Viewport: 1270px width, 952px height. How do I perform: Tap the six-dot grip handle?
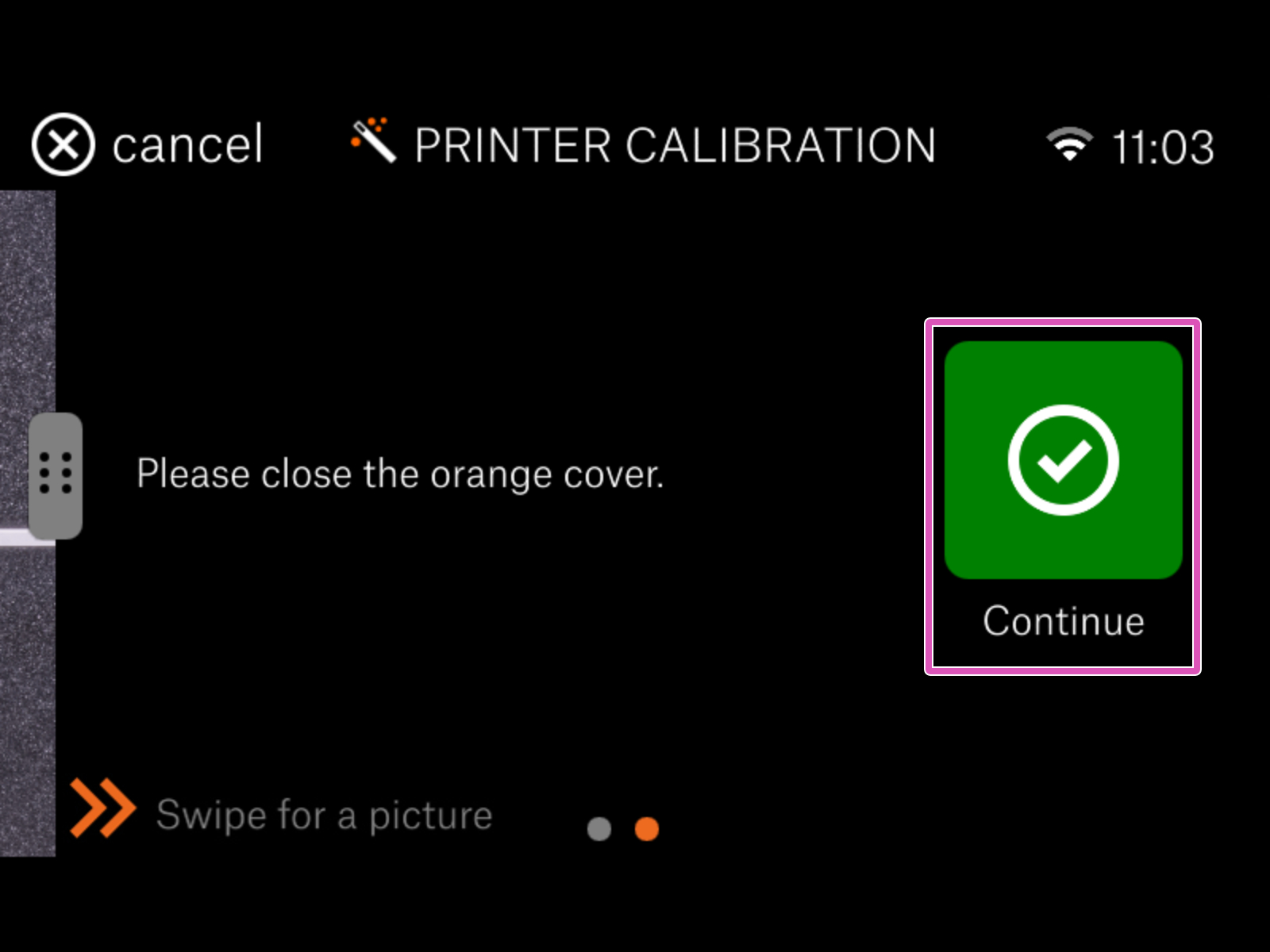point(56,475)
